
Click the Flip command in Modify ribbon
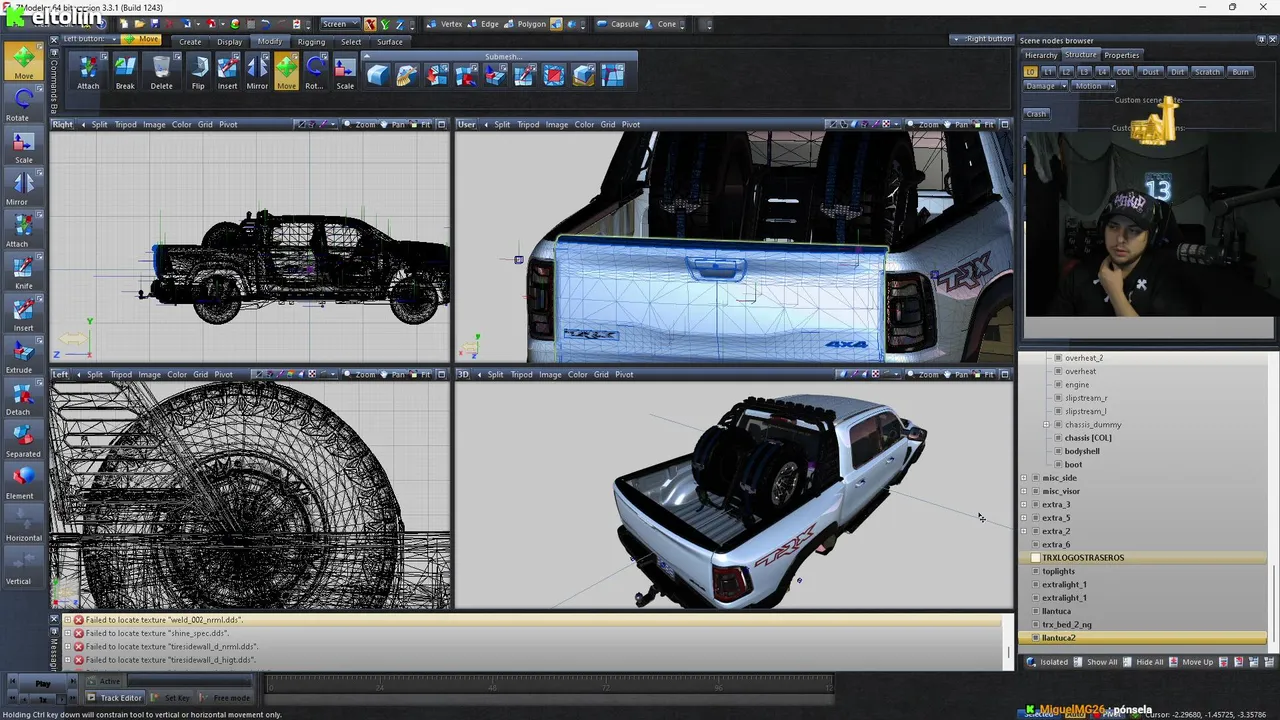(x=198, y=72)
